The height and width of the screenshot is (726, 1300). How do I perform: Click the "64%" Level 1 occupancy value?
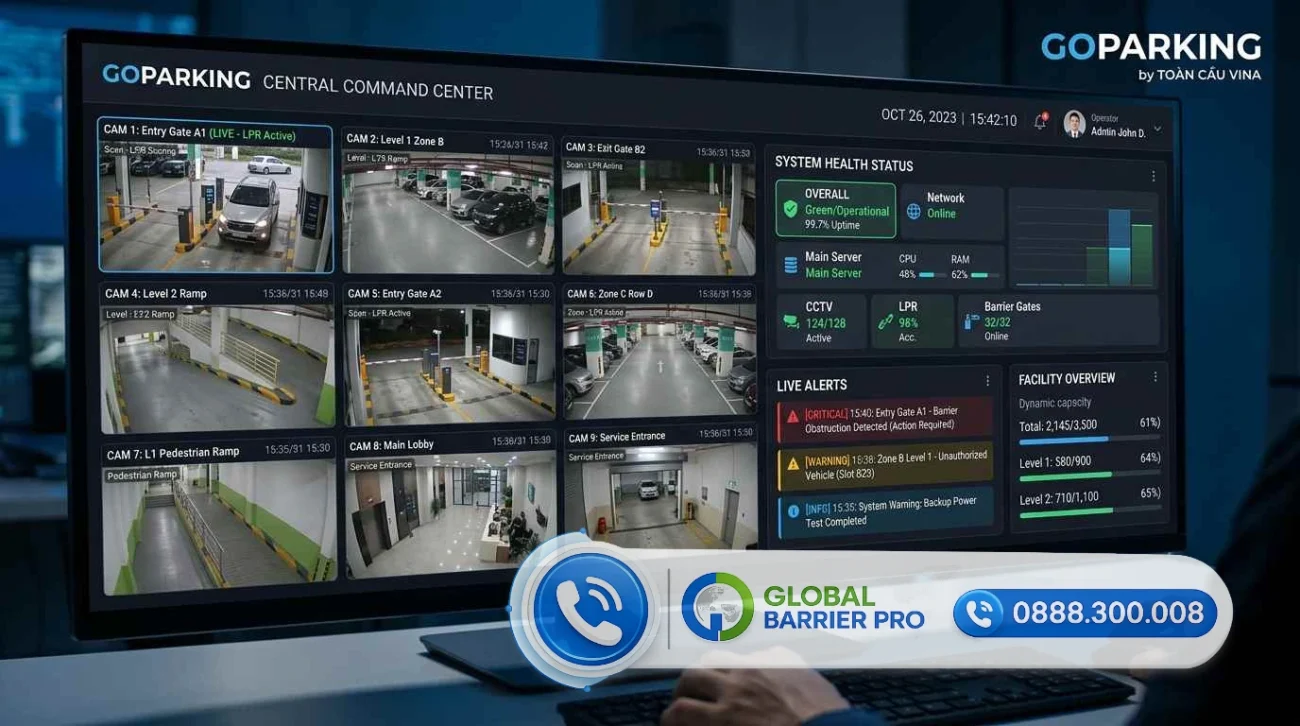pyautogui.click(x=1150, y=458)
